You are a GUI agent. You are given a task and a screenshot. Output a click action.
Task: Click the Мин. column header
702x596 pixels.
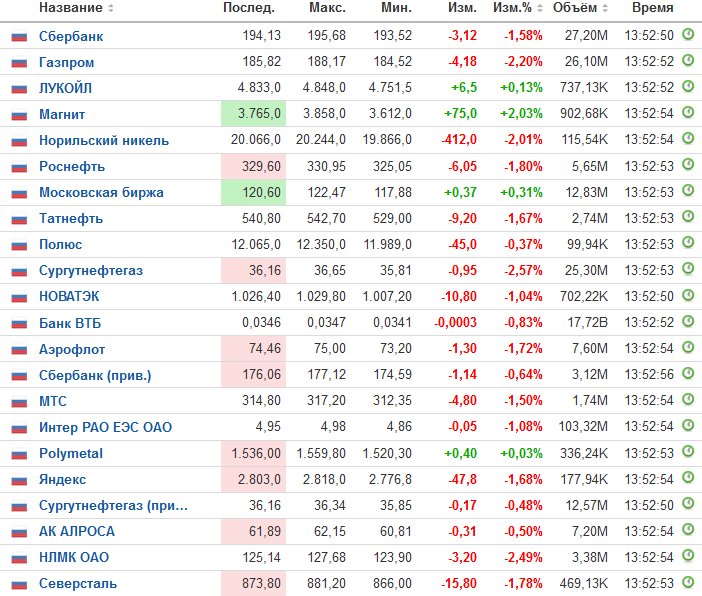click(396, 8)
